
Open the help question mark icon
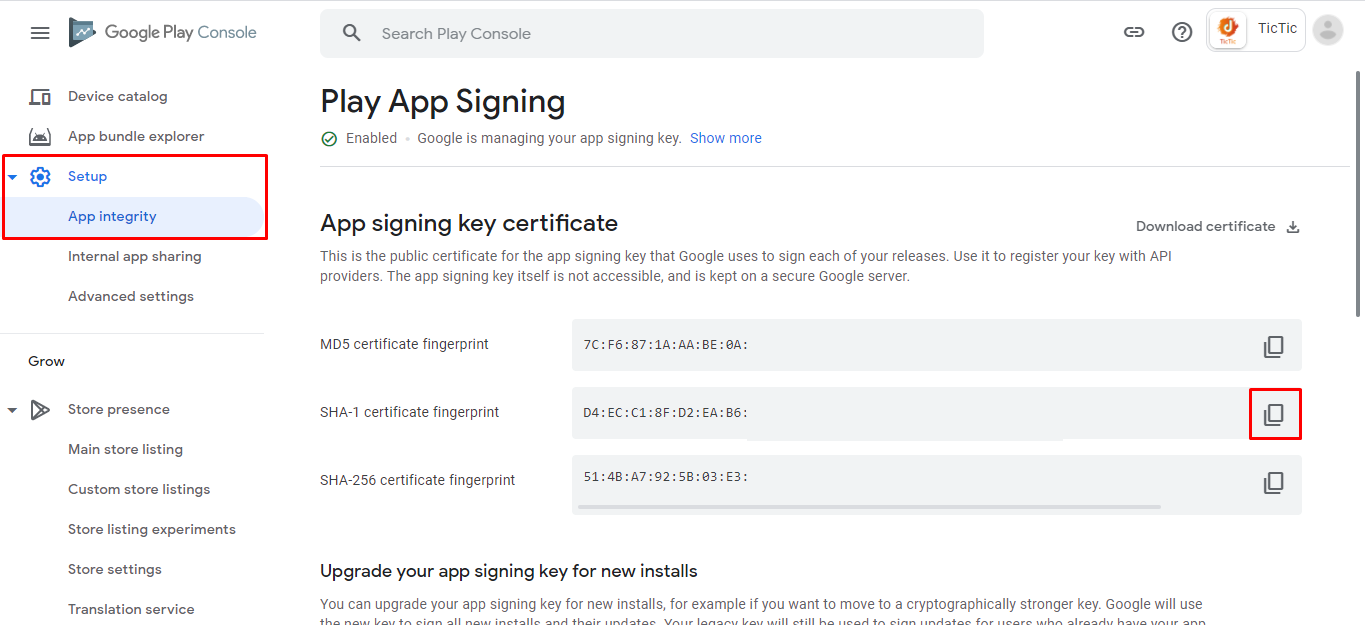(1182, 32)
